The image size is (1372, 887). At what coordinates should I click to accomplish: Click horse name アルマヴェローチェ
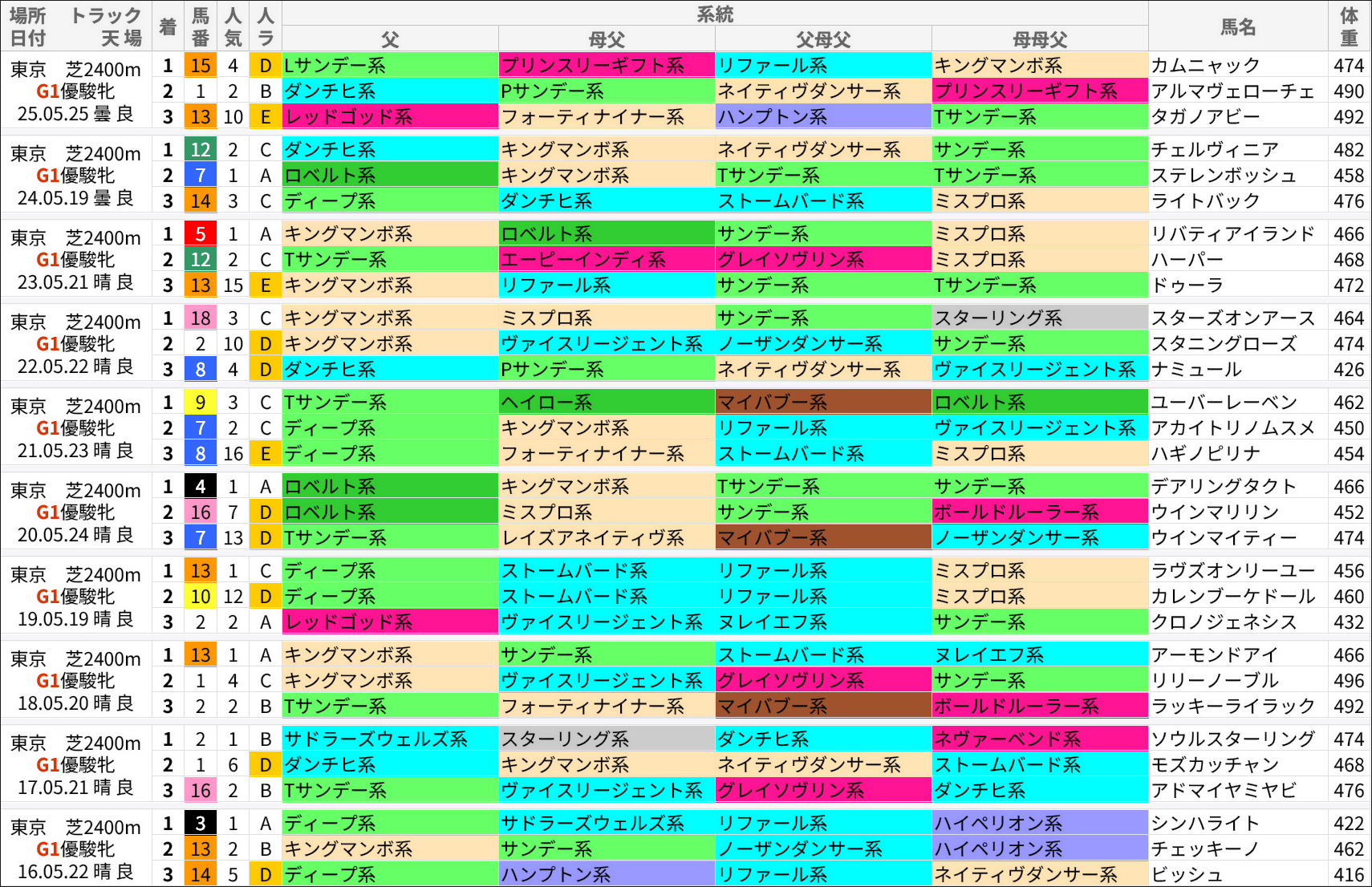pyautogui.click(x=1233, y=91)
